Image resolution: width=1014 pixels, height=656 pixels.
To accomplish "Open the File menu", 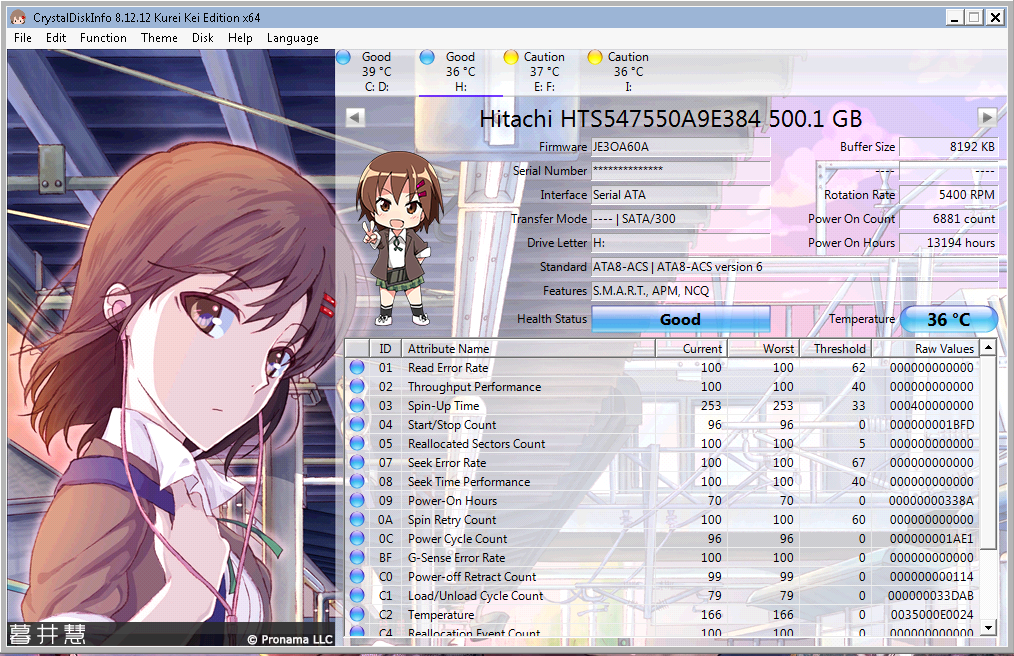I will coord(23,38).
